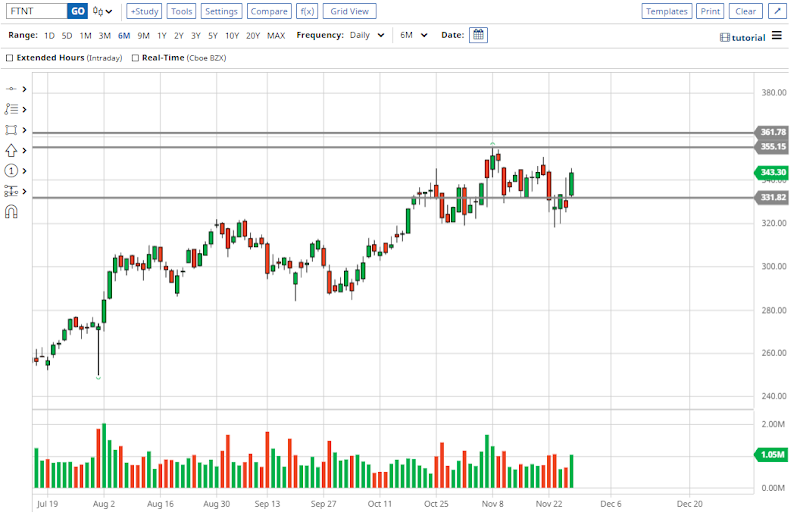This screenshot has height=528, width=800.
Task: Select the line drawing tool icon
Action: pyautogui.click(x=12, y=89)
